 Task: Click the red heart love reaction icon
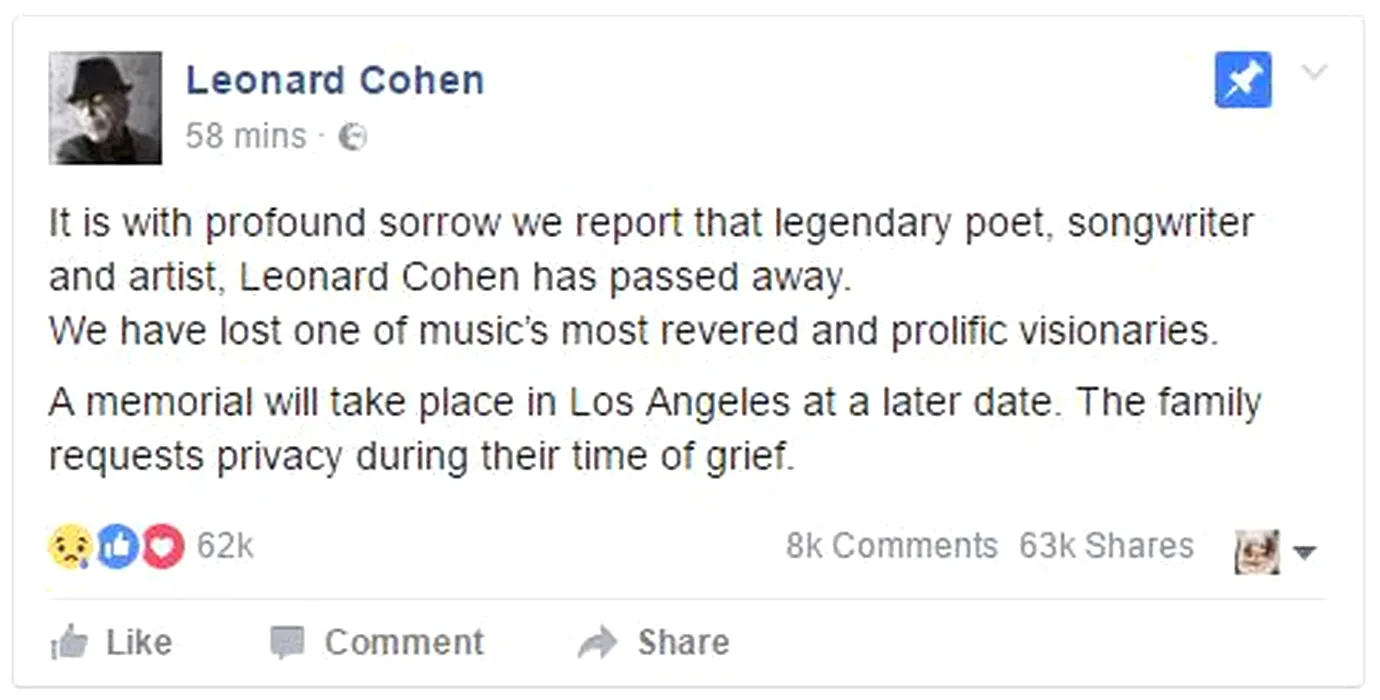pos(163,547)
